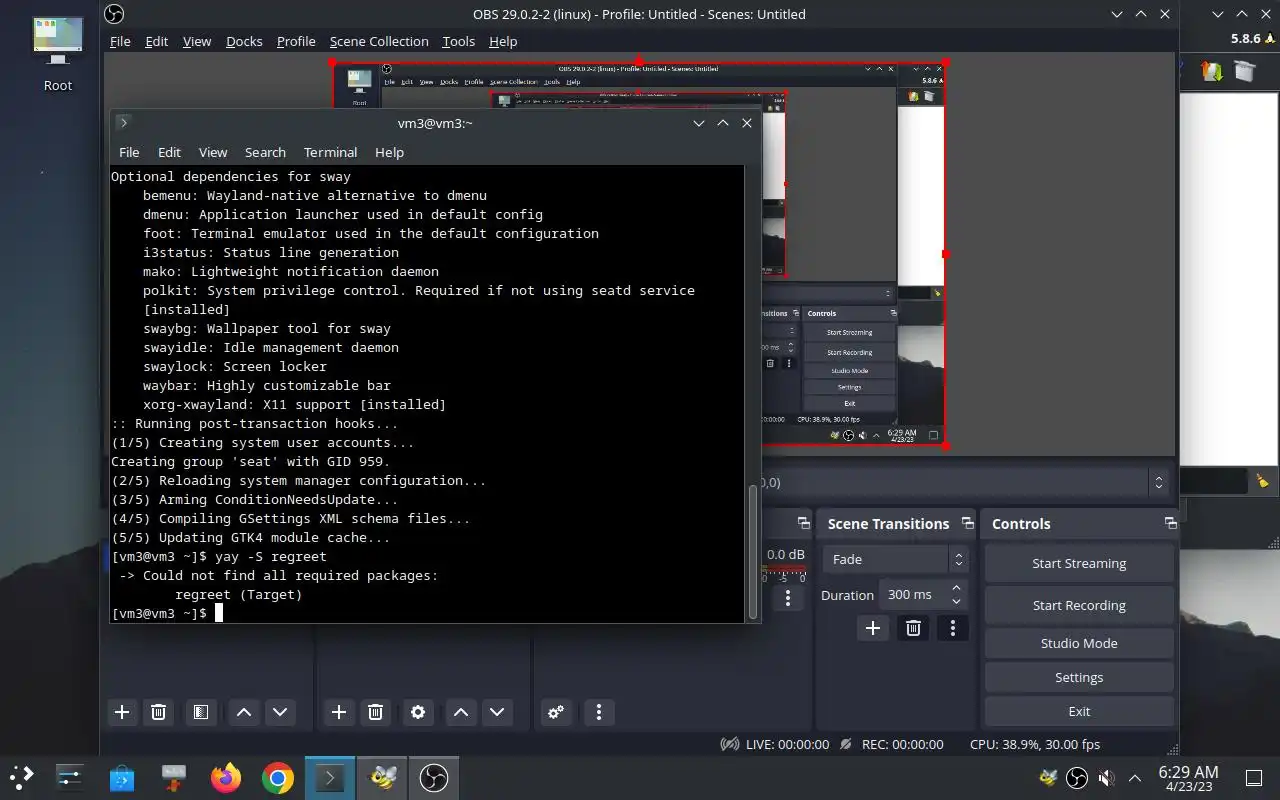This screenshot has height=800, width=1280.
Task: Switch to the bee app in taskbar
Action: coord(383,777)
